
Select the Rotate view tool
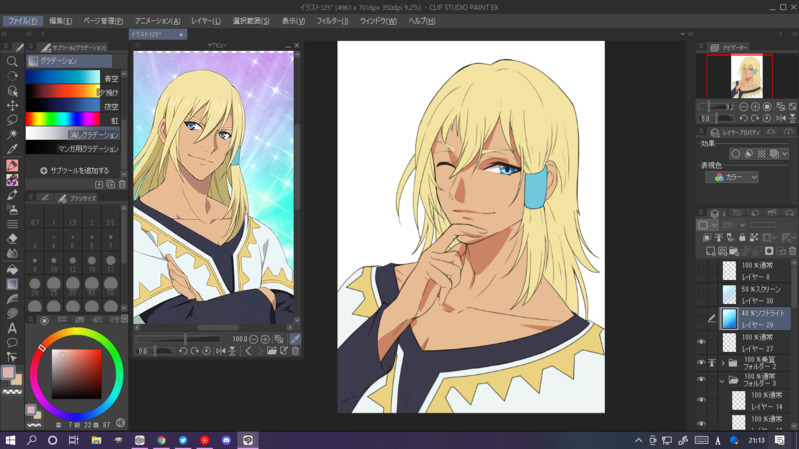coord(12,76)
